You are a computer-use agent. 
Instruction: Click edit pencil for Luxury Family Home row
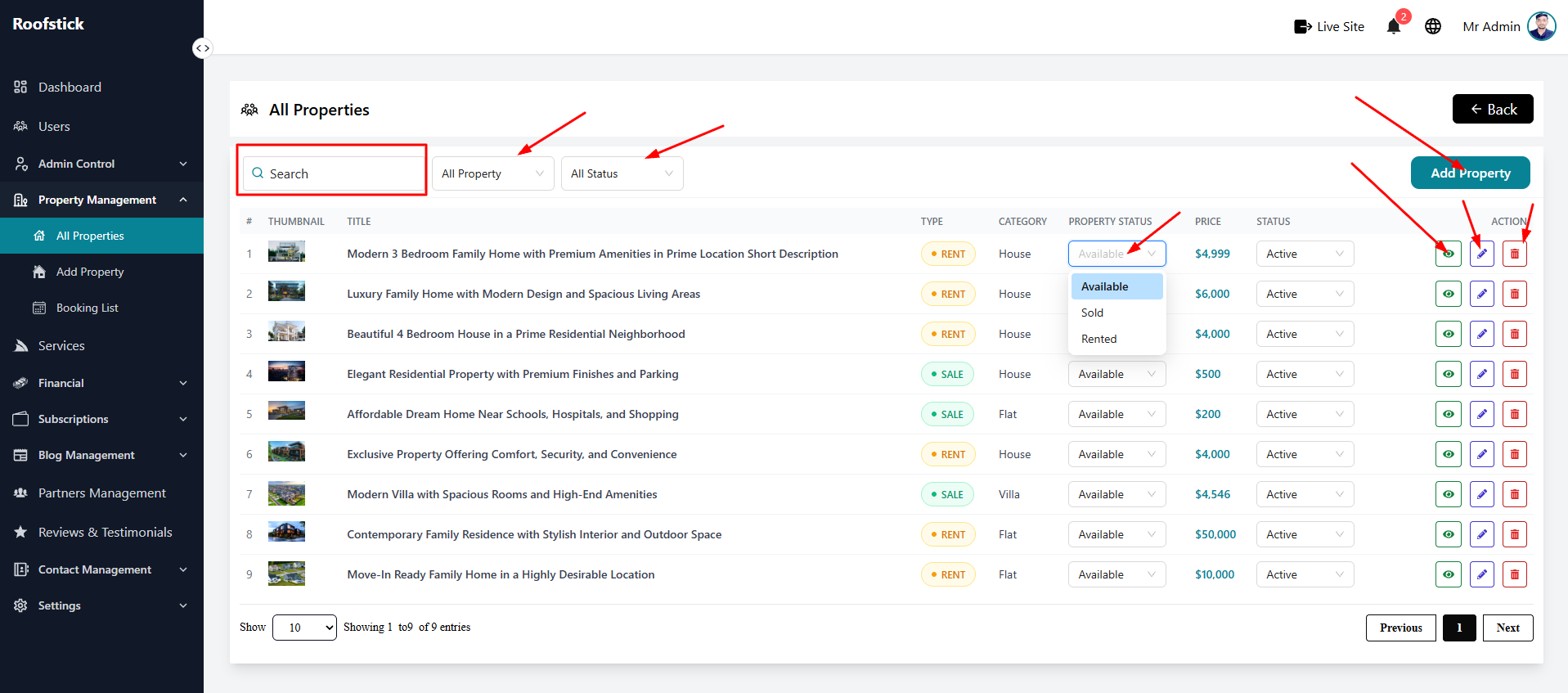point(1482,294)
